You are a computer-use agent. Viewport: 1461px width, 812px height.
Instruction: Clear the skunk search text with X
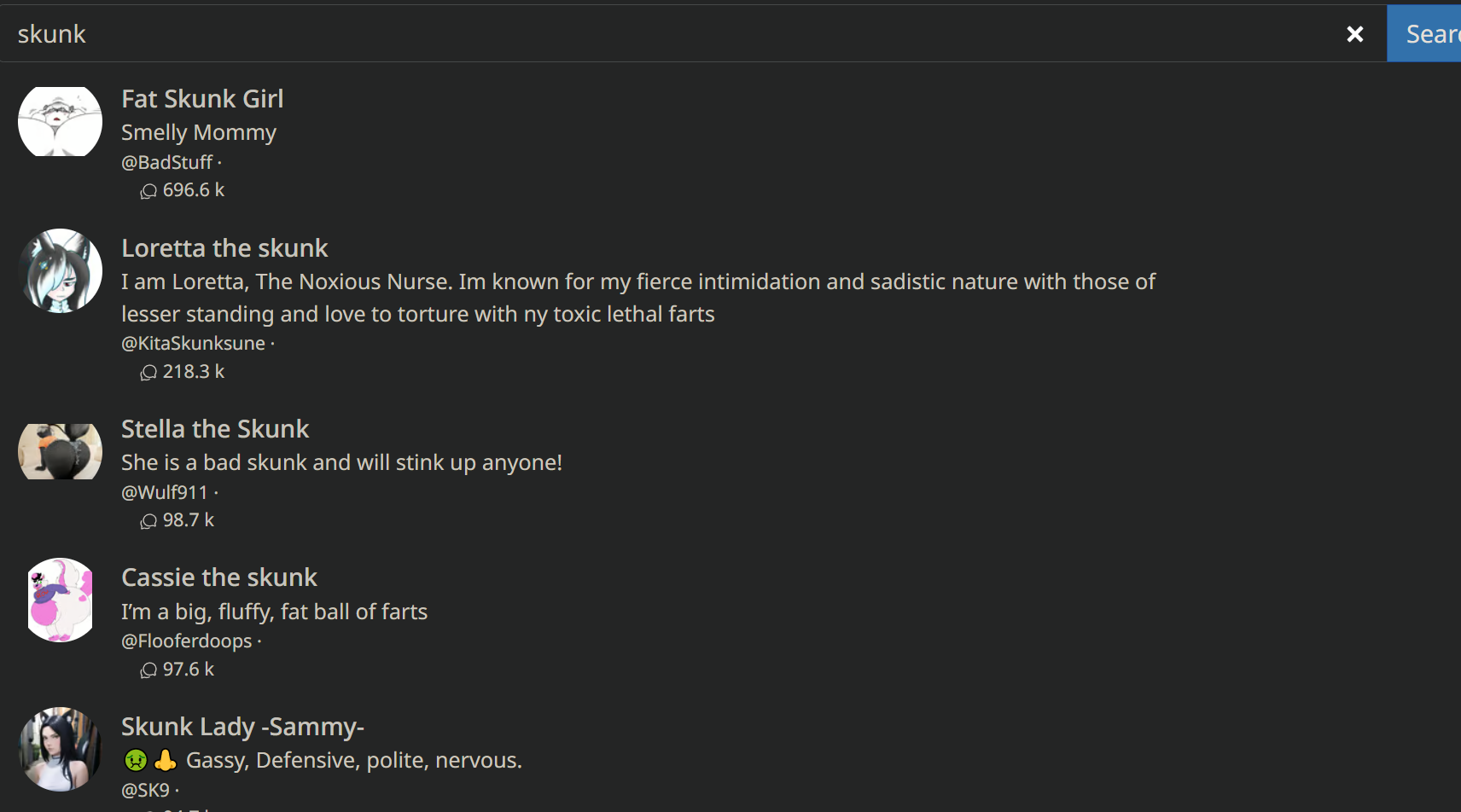(1354, 34)
